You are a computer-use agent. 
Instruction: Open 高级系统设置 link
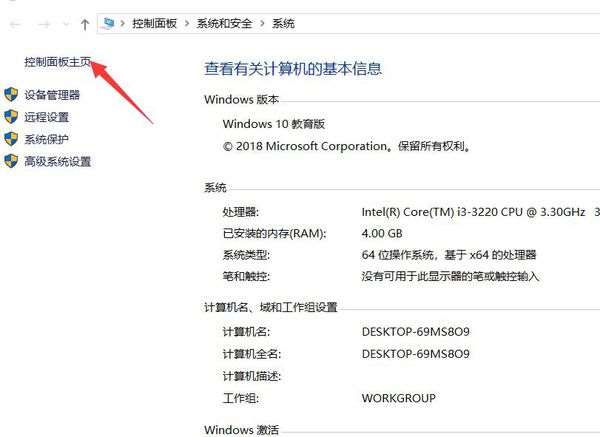point(58,161)
